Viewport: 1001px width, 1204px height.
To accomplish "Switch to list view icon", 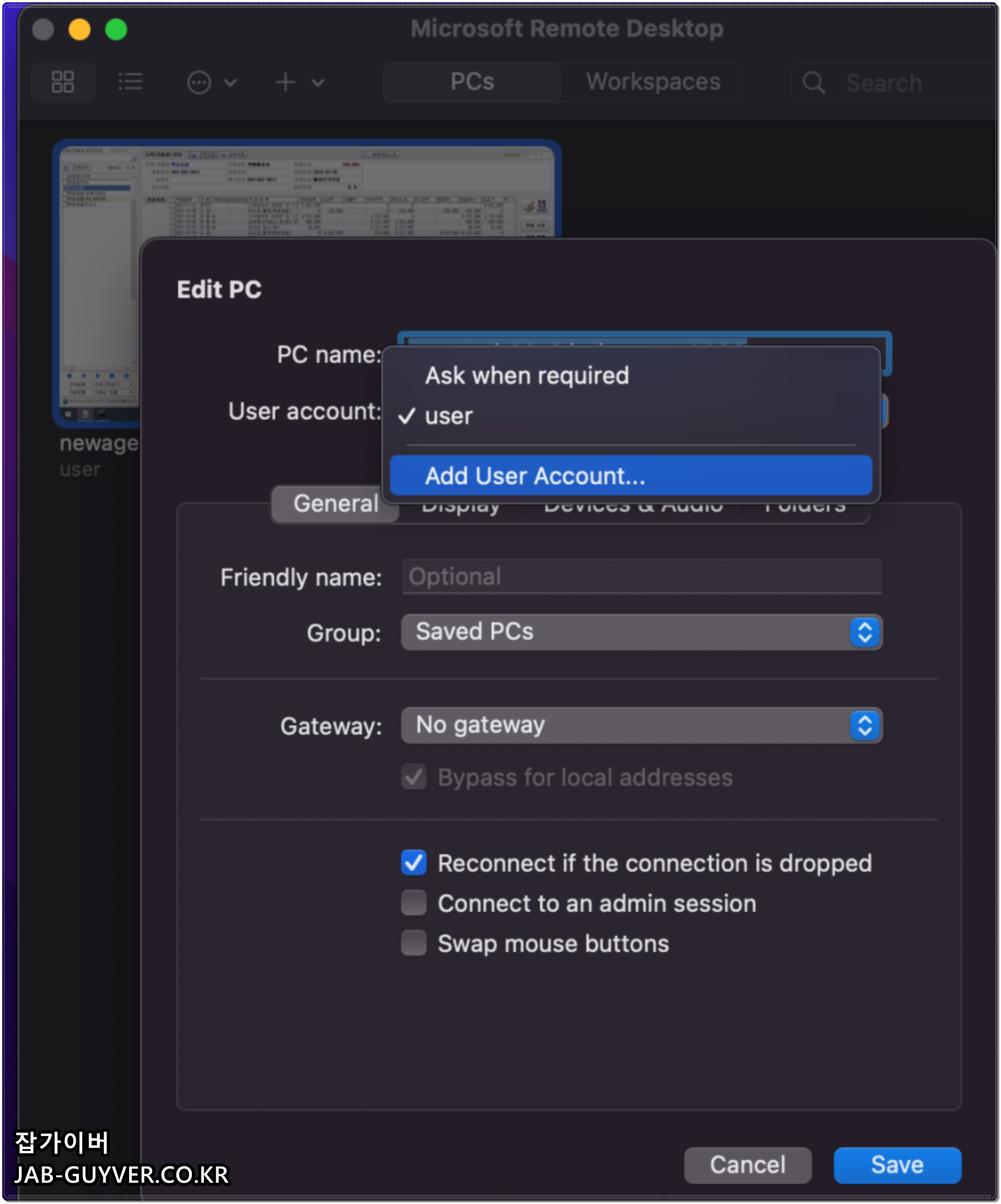I will point(130,82).
